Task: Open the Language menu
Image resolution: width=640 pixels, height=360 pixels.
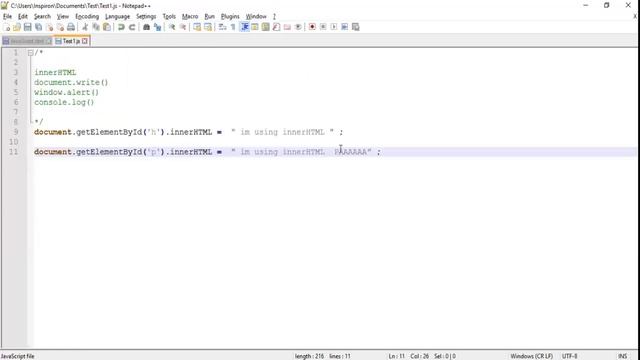Action: pyautogui.click(x=117, y=16)
